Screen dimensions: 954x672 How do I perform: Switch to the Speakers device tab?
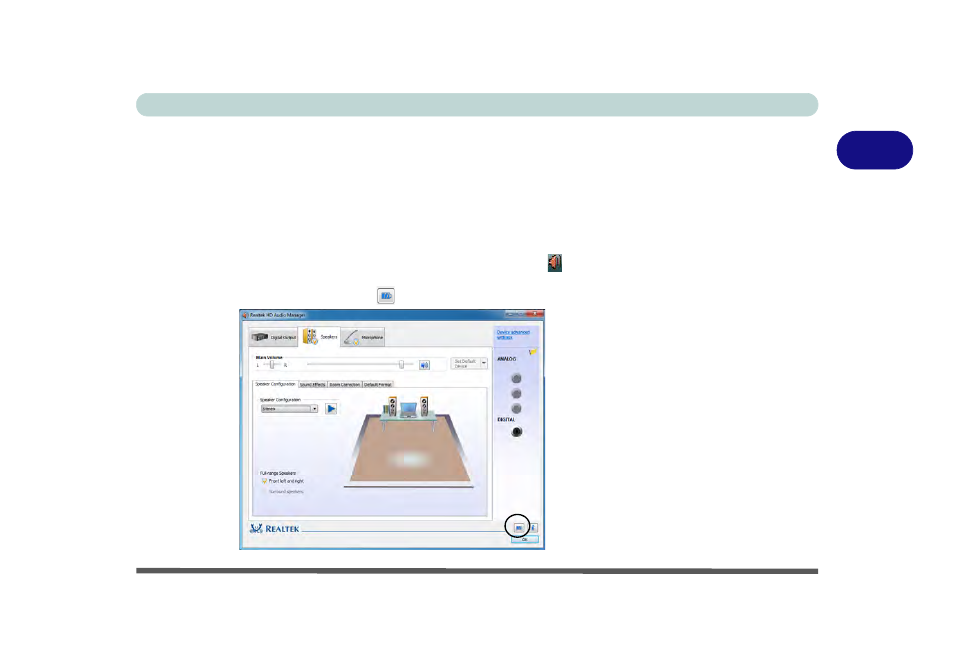[x=319, y=336]
